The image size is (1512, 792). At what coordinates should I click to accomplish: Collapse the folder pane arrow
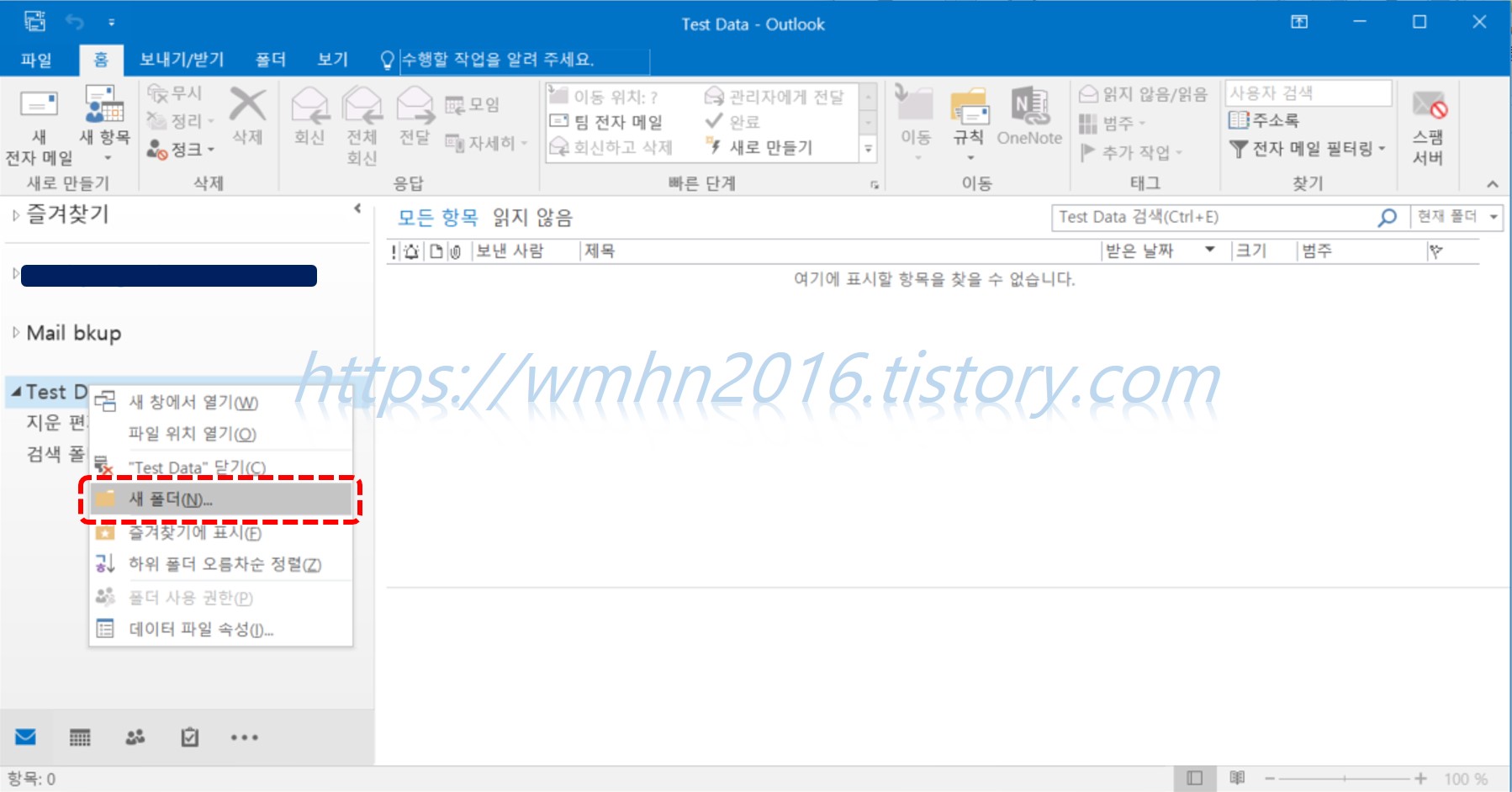[357, 209]
